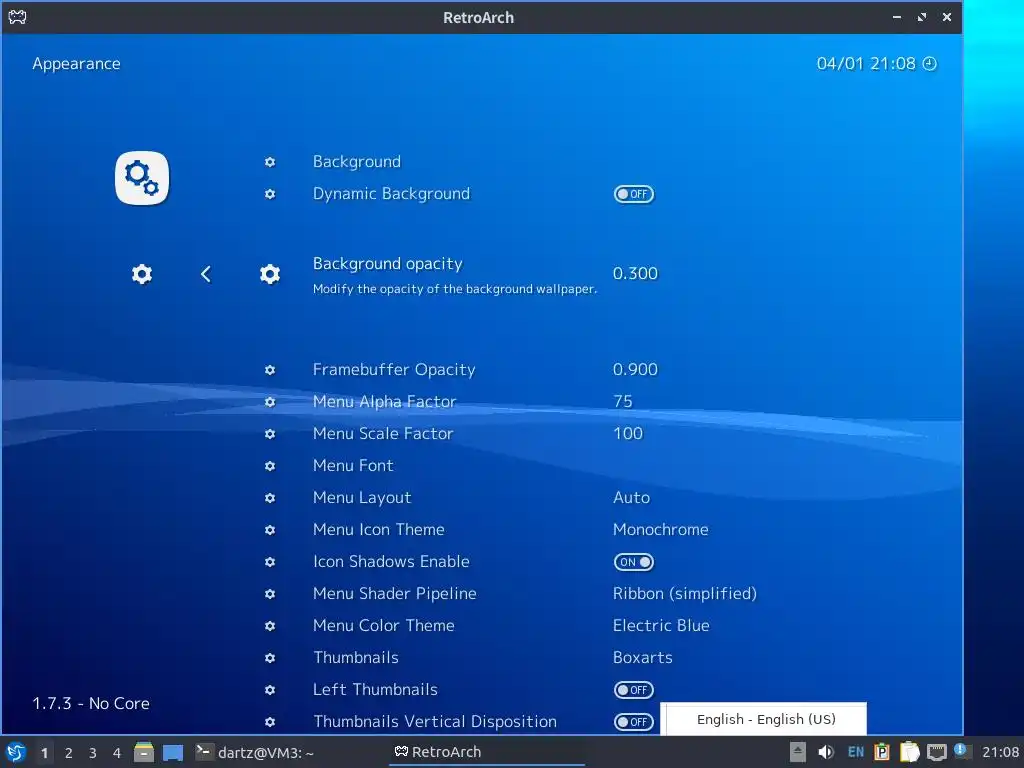Change the Menu Layout Auto value
Image resolution: width=1024 pixels, height=768 pixels.
coord(632,498)
